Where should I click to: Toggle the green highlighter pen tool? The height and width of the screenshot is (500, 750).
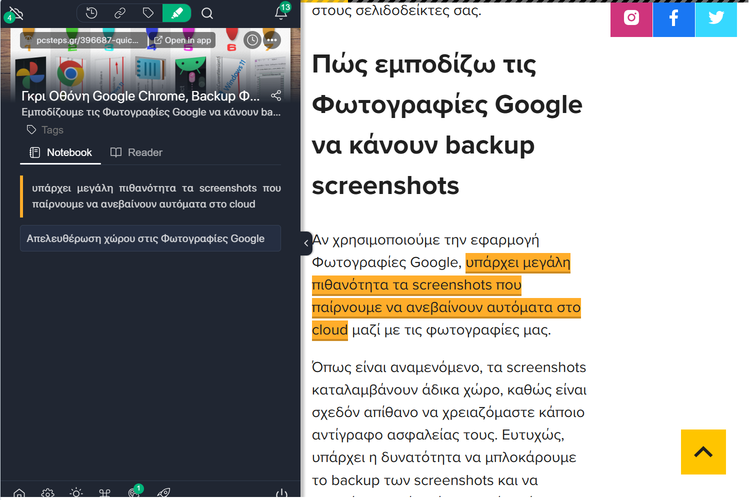coord(176,13)
